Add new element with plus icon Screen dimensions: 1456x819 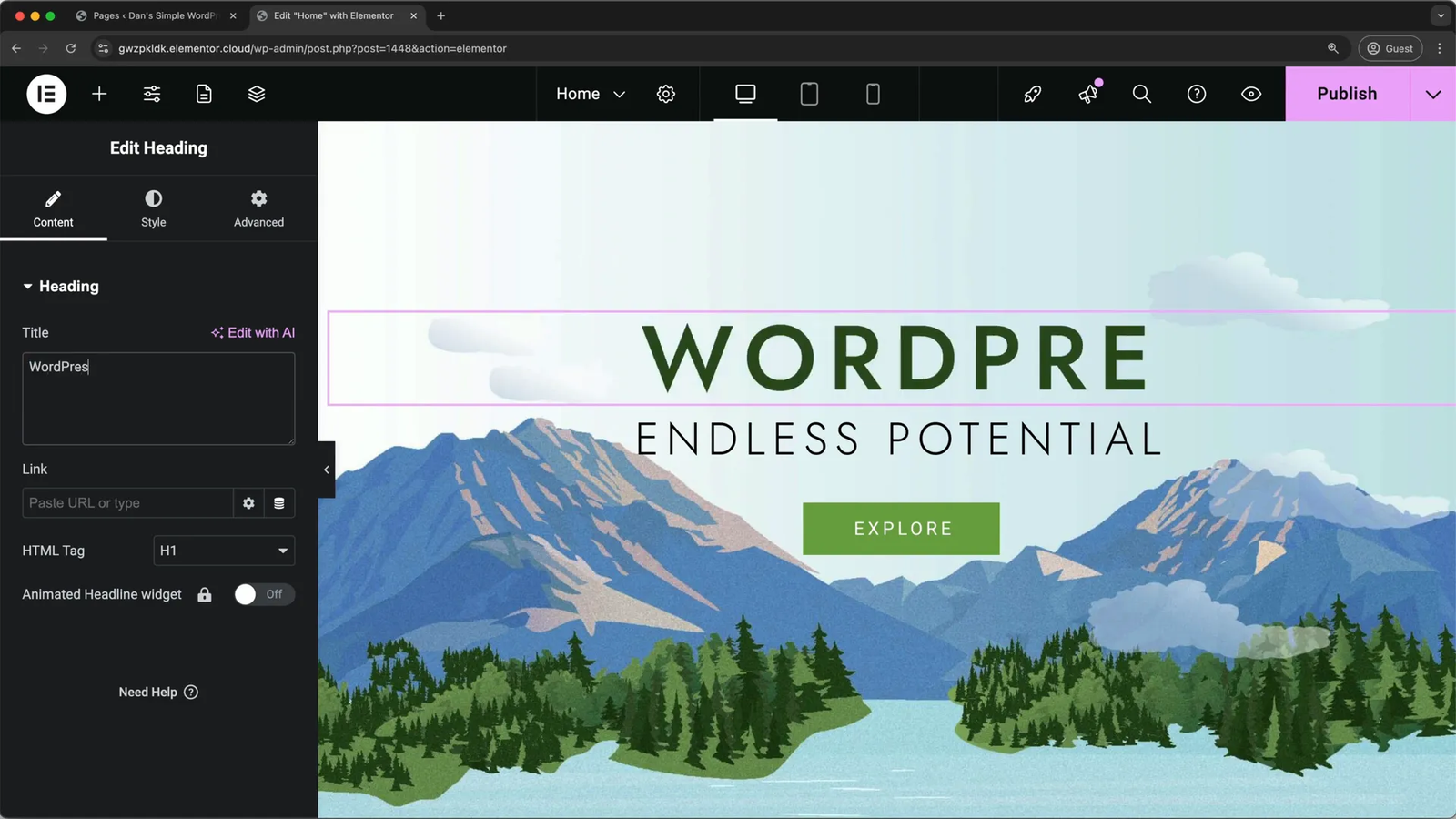click(x=99, y=94)
